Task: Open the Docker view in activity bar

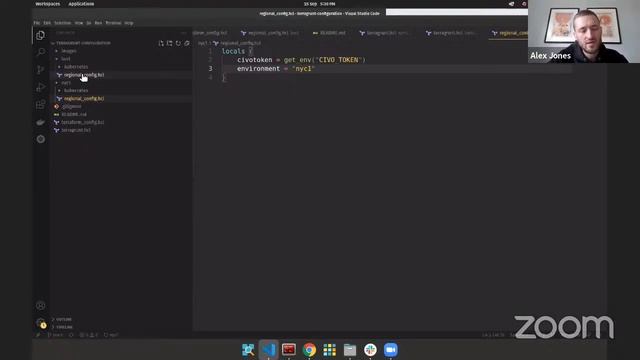Action: [40, 122]
